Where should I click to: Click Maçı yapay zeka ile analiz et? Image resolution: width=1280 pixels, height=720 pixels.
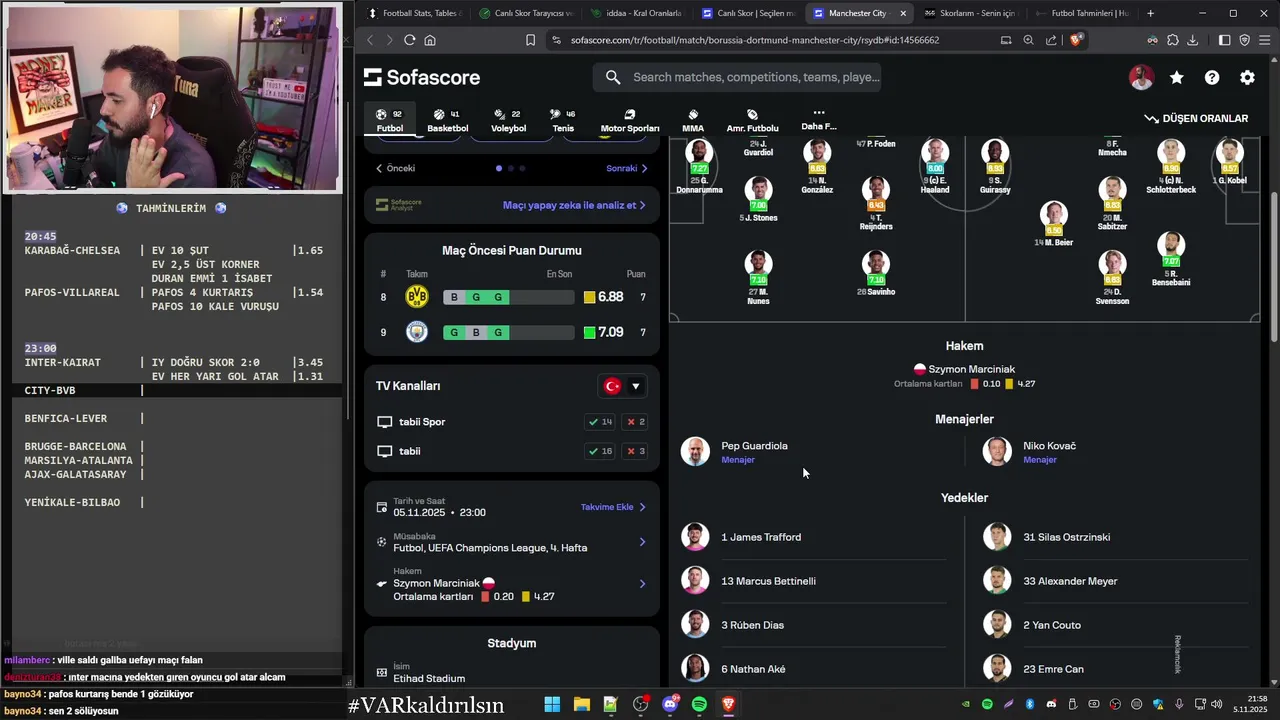(574, 205)
